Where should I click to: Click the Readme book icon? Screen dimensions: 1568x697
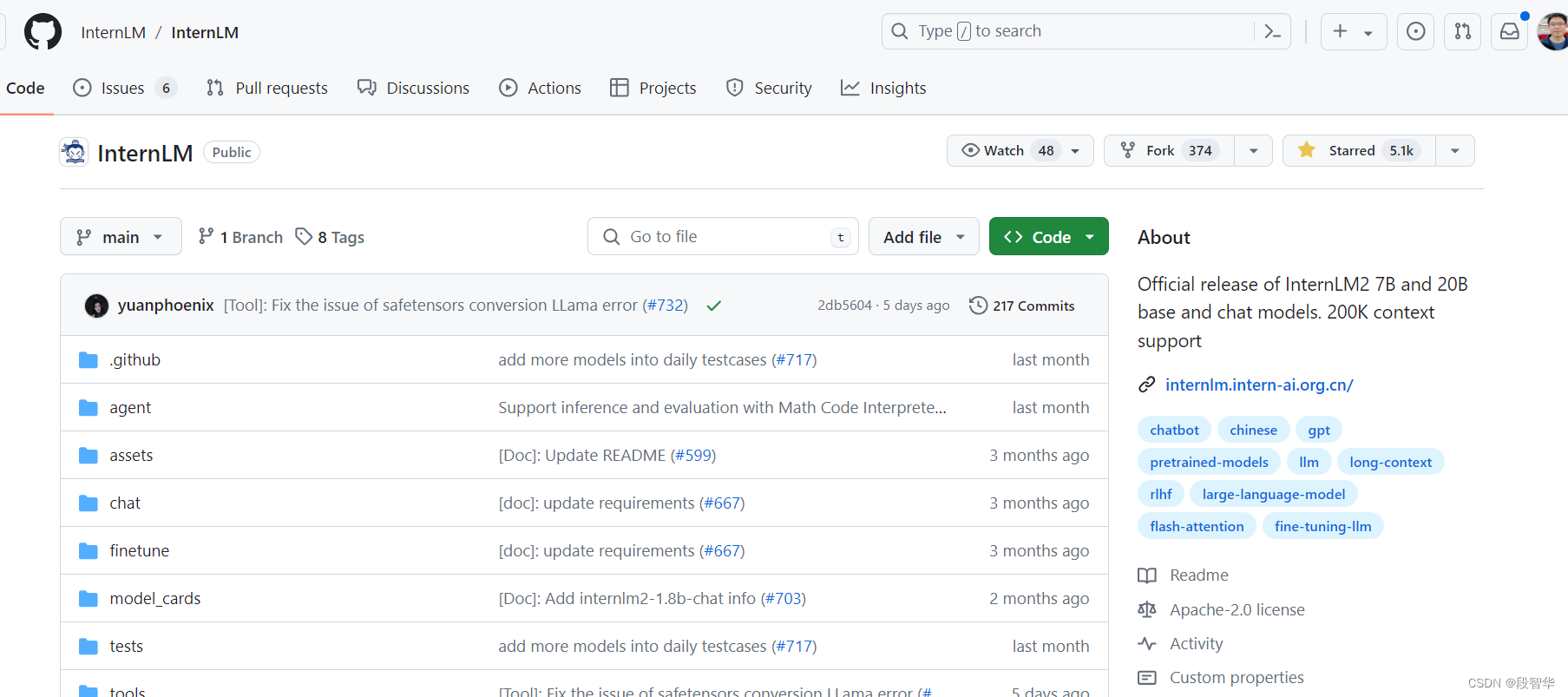(x=1147, y=575)
